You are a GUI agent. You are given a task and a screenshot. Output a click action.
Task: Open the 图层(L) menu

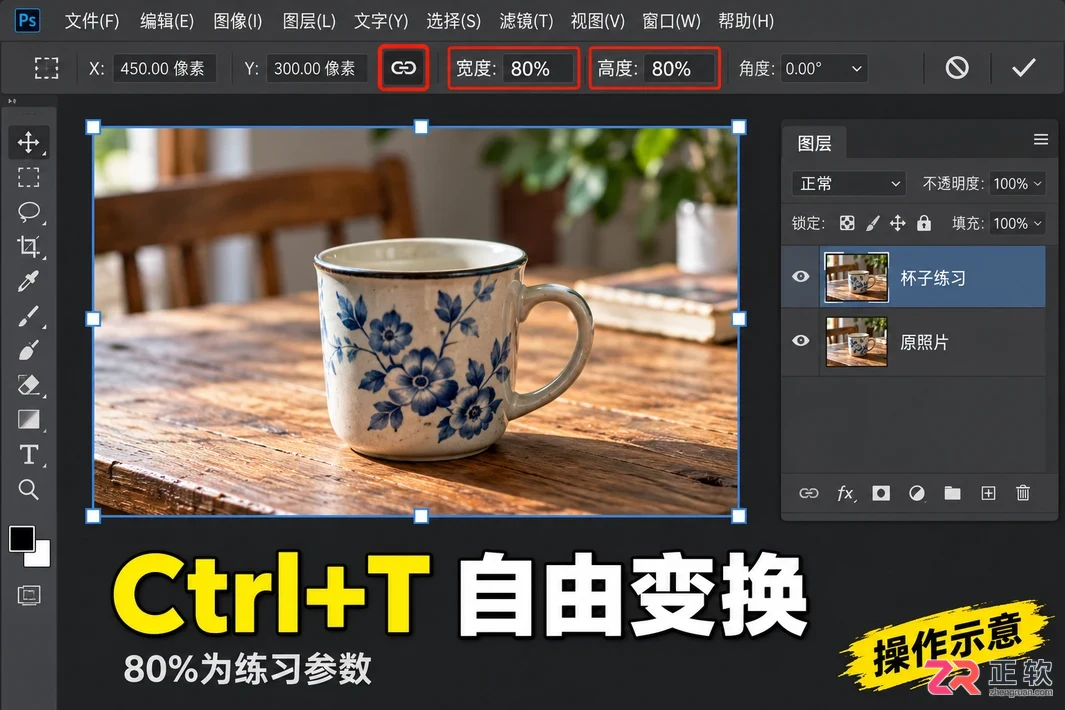309,21
